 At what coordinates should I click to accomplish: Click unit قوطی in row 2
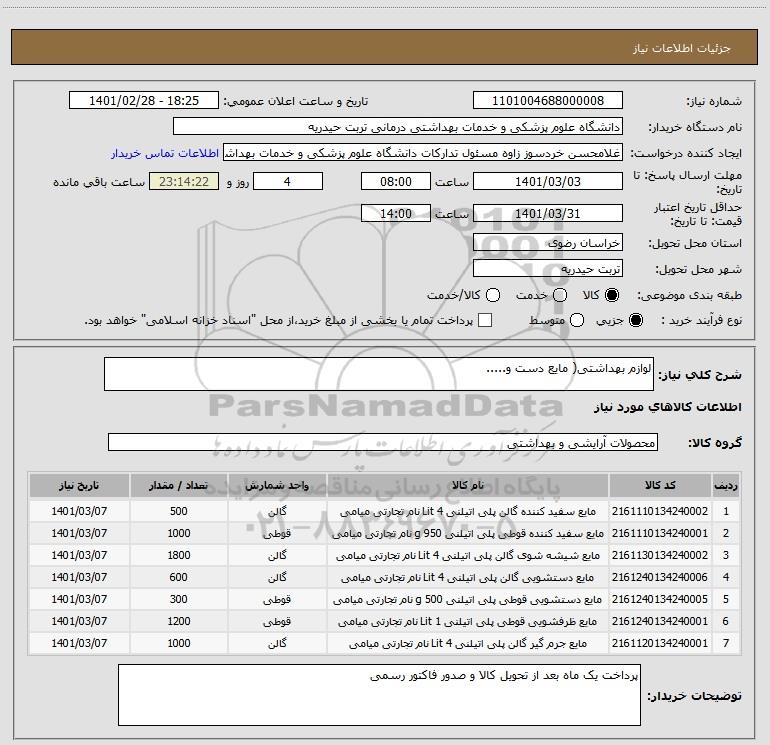click(277, 534)
